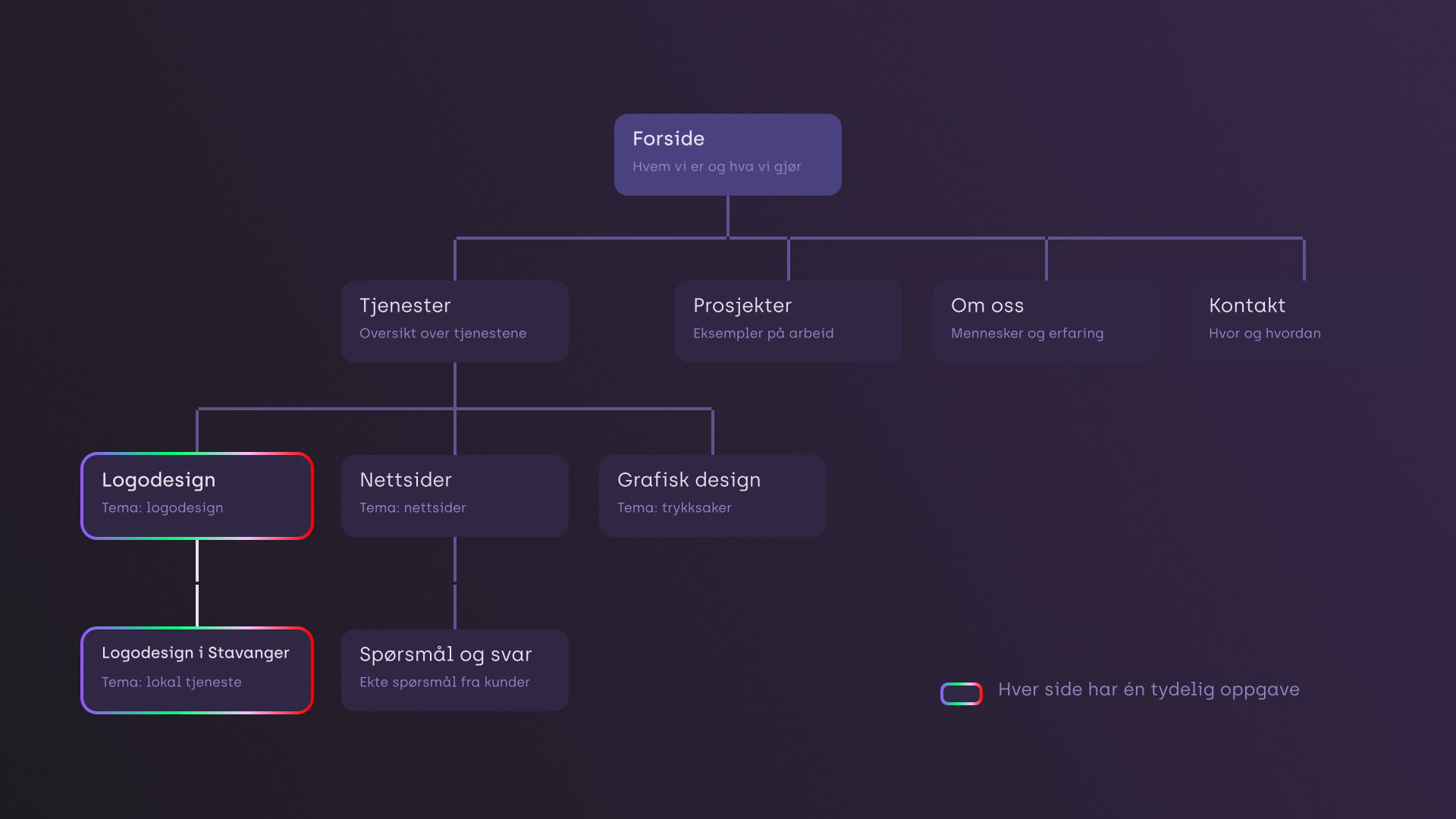Screen dimensions: 1456x819
Task: Click legend text 'Hver side har én tydelig oppgave'
Action: (1149, 689)
